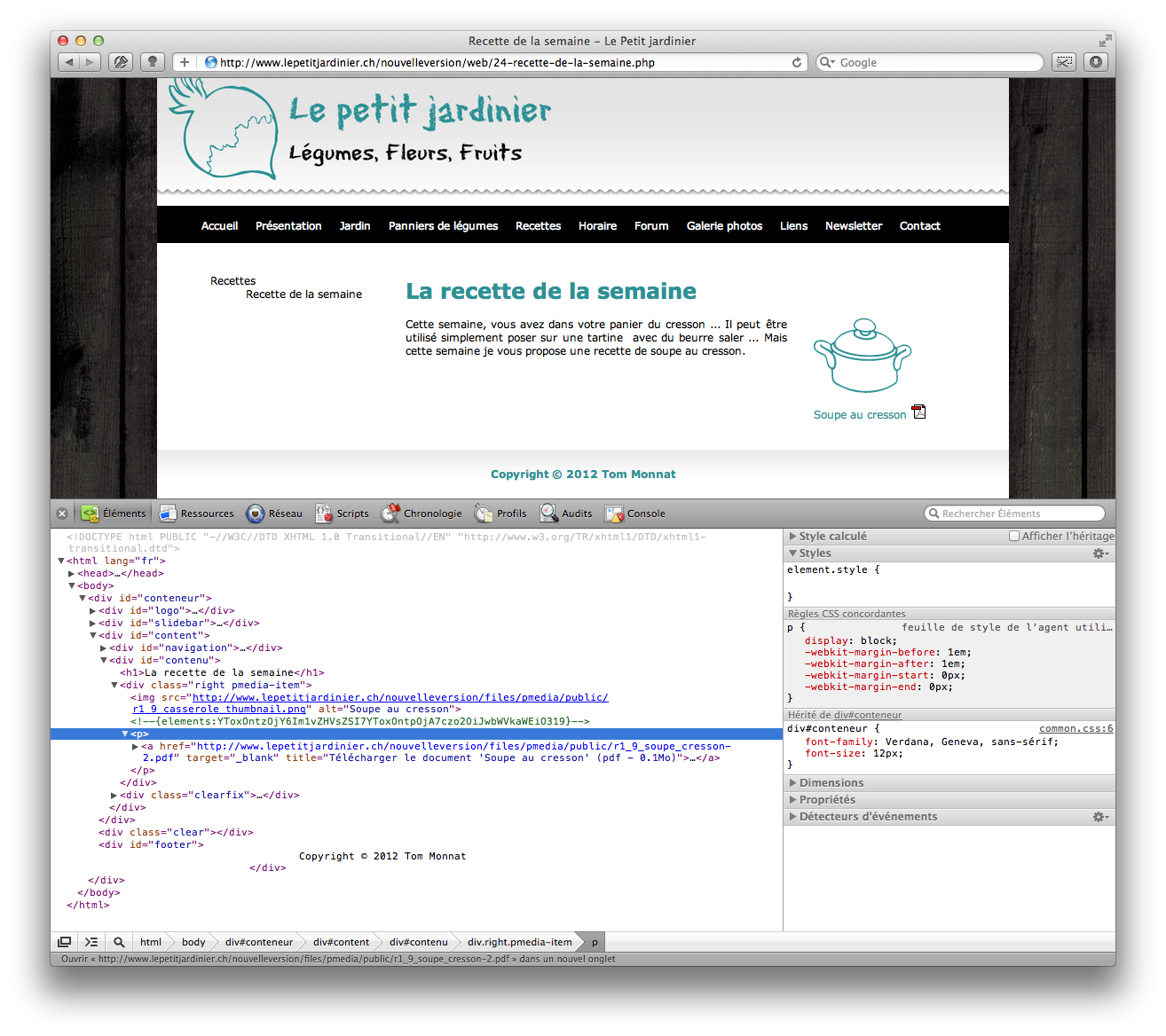Select div.right.pmedia-item breadcrumb
This screenshot has width=1166, height=1036.
[x=519, y=942]
